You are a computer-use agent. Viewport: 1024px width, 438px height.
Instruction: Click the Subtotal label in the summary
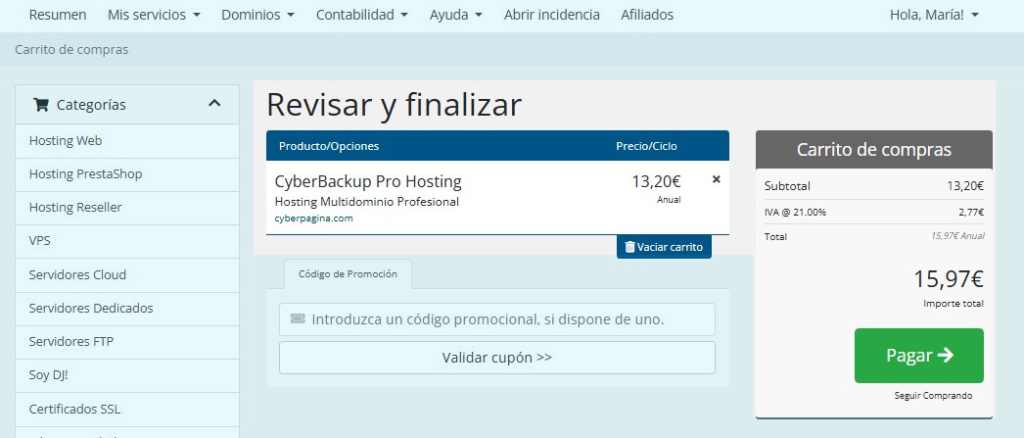click(x=787, y=186)
